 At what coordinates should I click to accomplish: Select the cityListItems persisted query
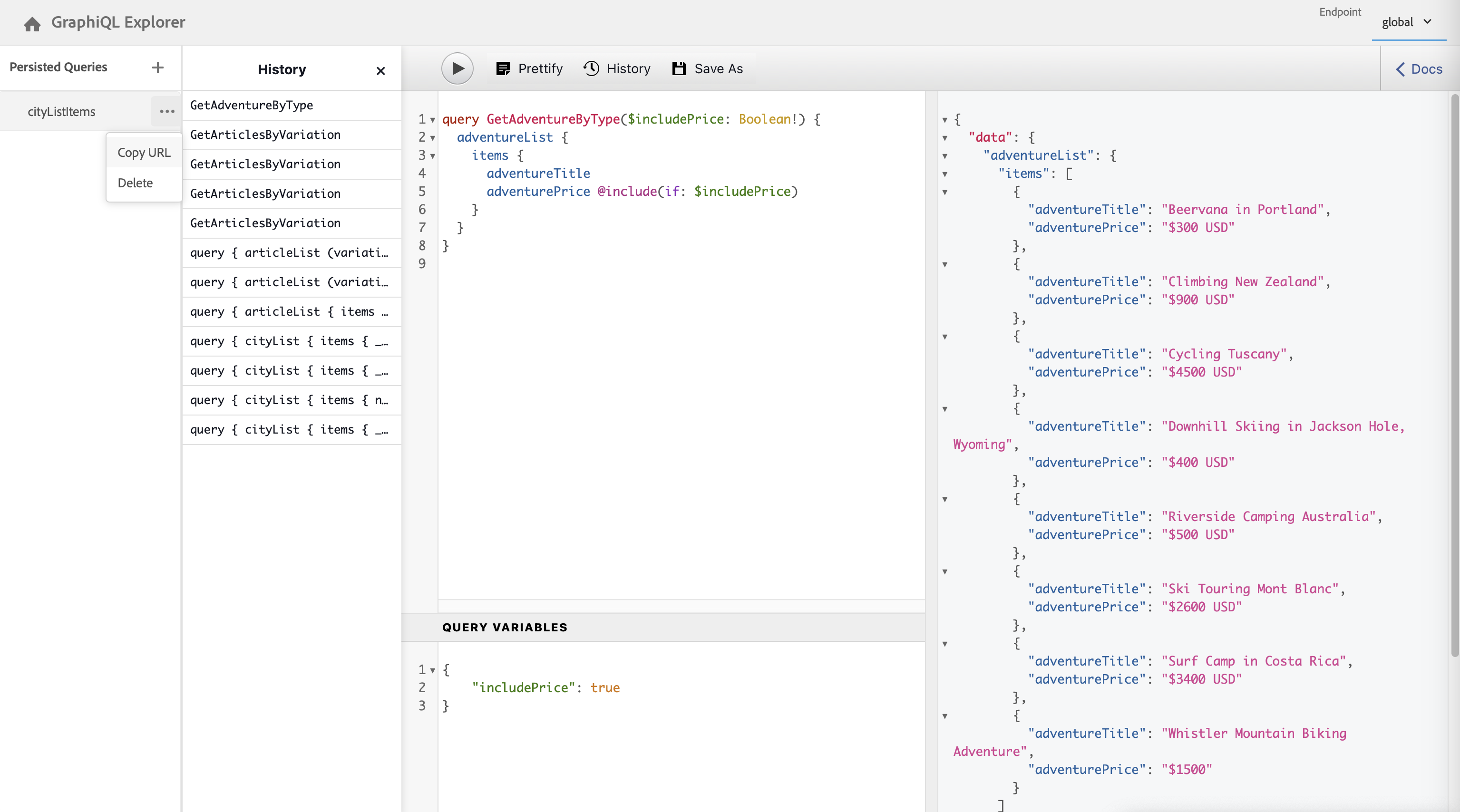pyautogui.click(x=61, y=112)
